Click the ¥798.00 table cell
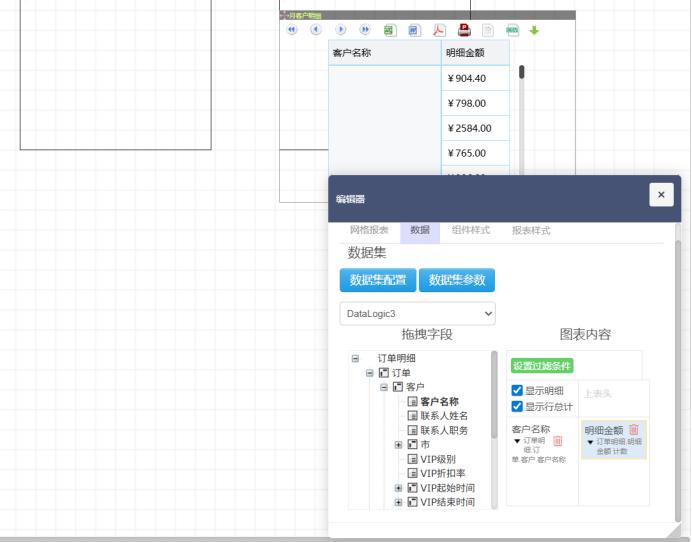Screen dimensions: 692x542 point(475,103)
